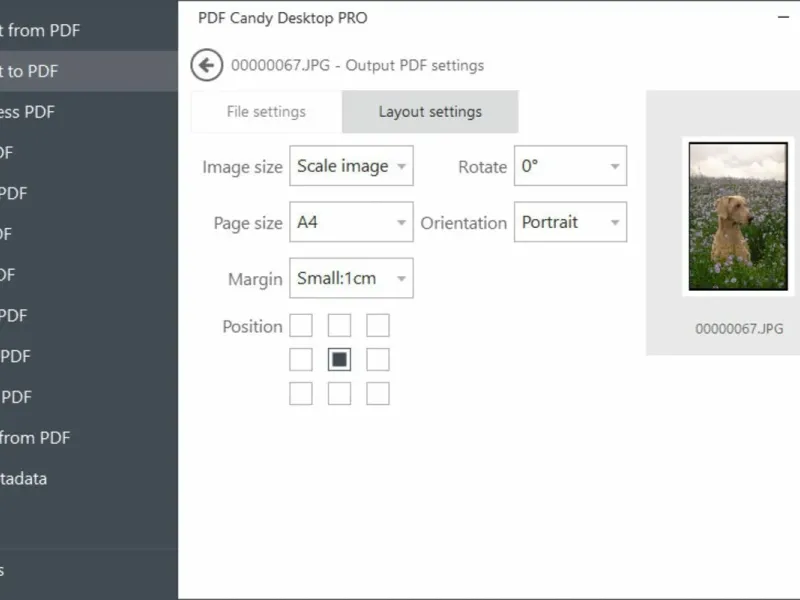Switch to the File settings tab
Image resolution: width=800 pixels, height=600 pixels.
266,112
